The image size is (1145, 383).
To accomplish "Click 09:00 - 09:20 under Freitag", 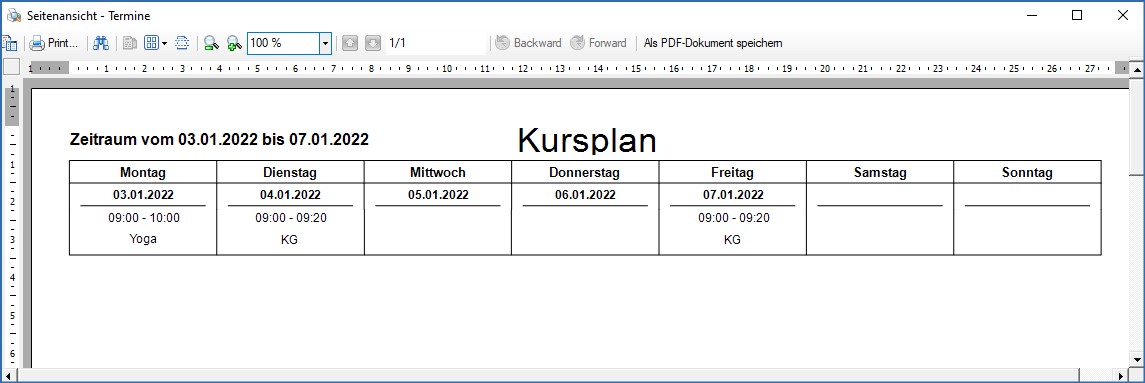I will [733, 218].
